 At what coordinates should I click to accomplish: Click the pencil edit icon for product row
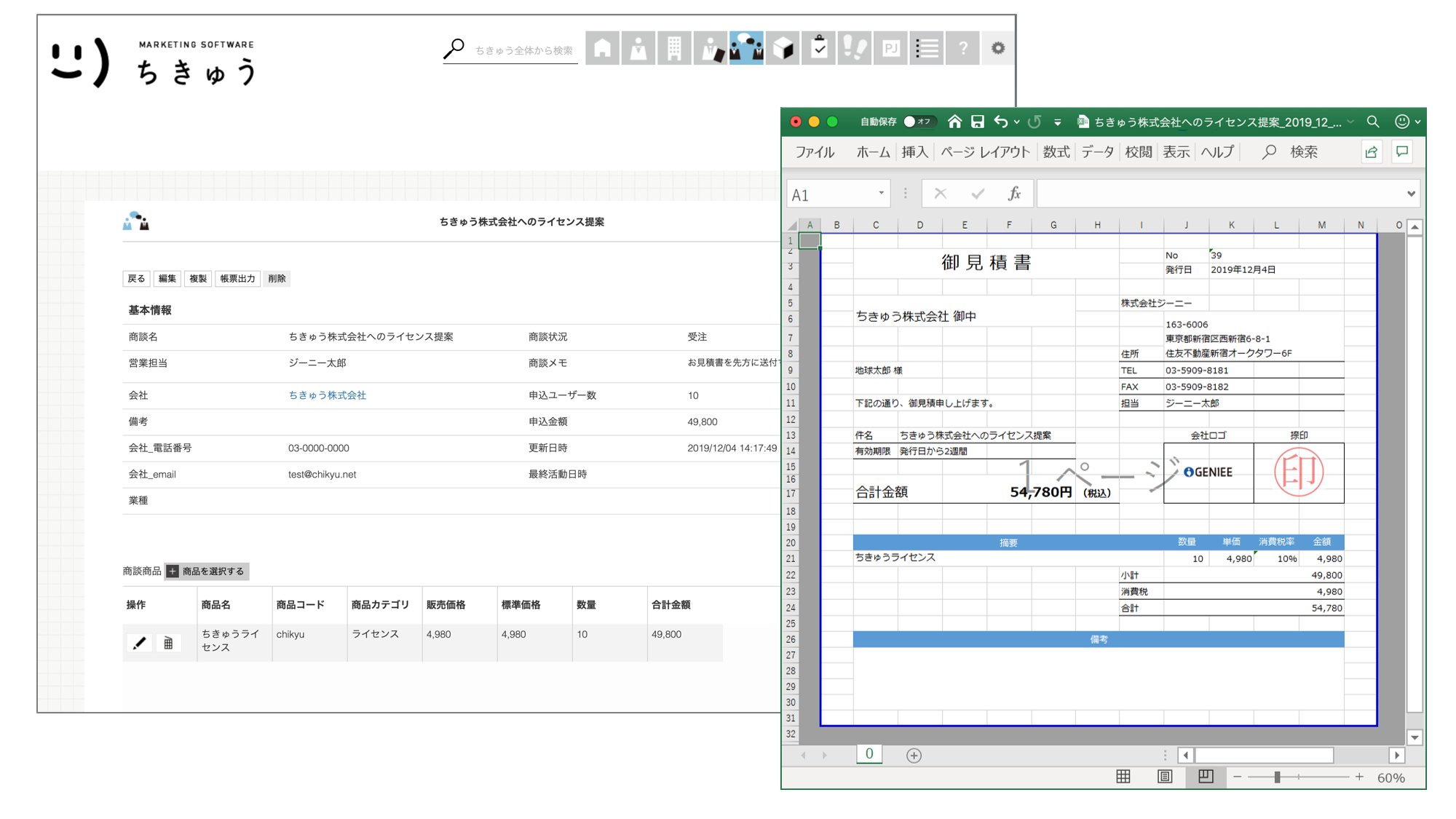tap(139, 643)
